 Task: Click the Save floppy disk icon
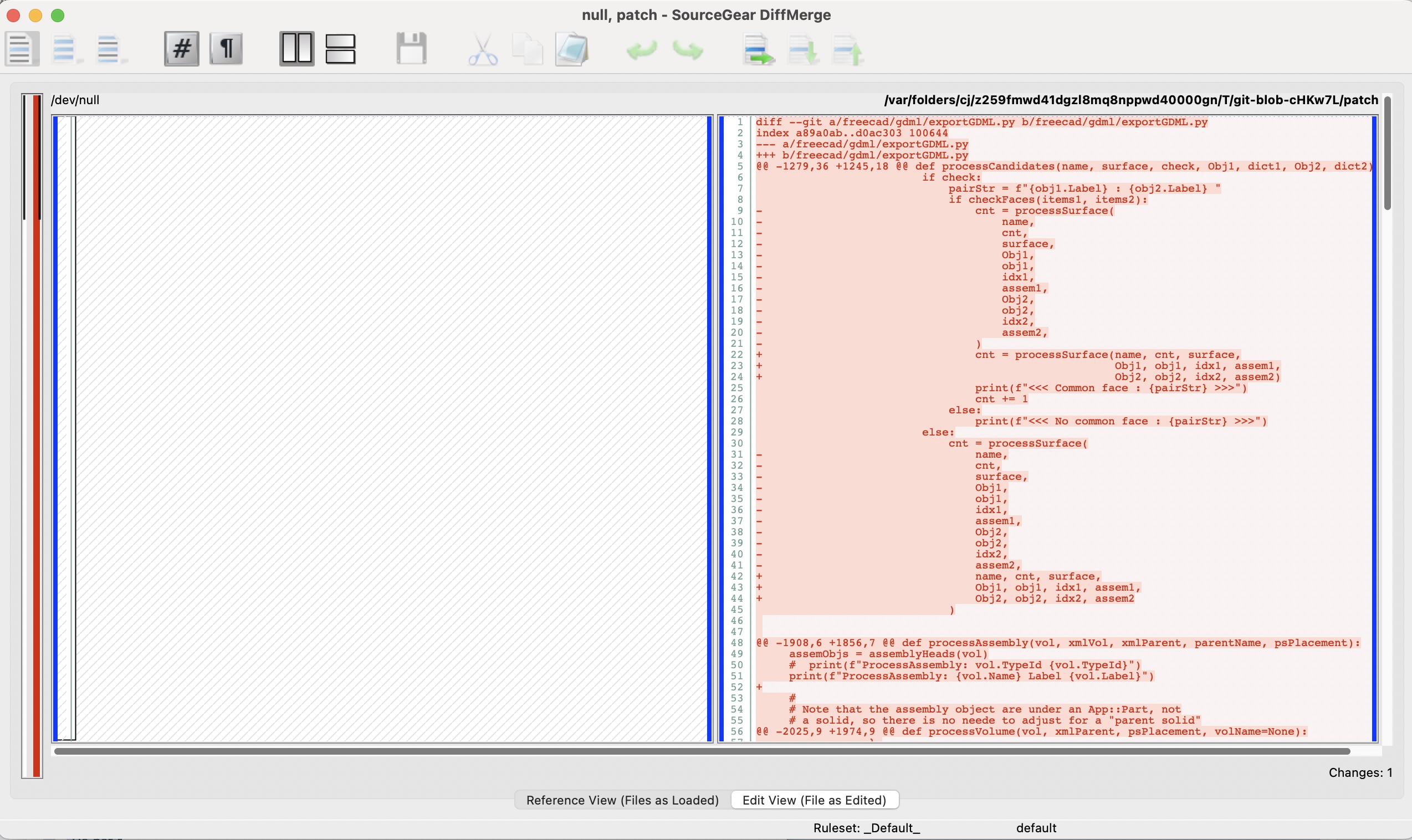click(411, 48)
